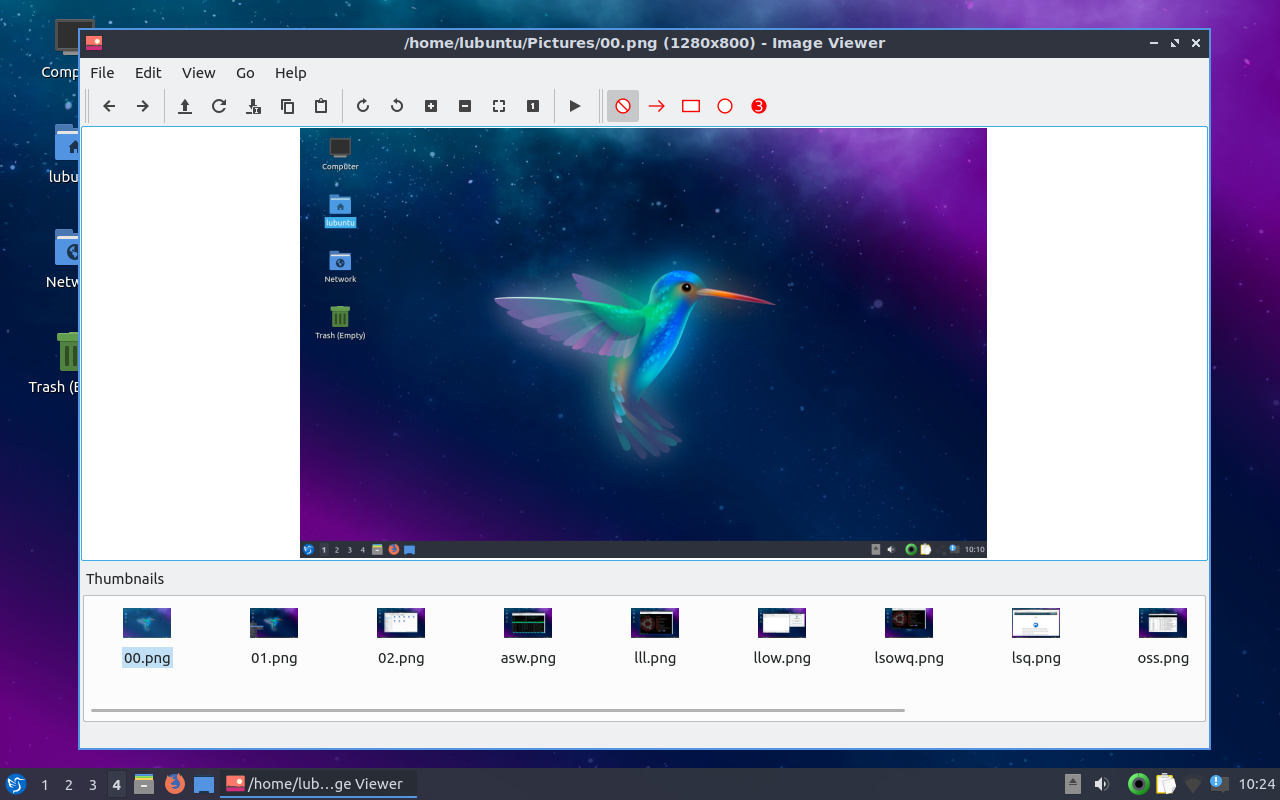Launch Firefox from the taskbar
Image resolution: width=1280 pixels, height=800 pixels.
coord(175,784)
